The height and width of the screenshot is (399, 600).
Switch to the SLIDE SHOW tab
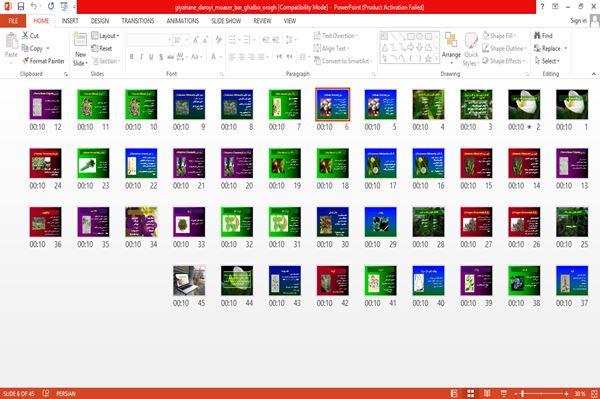(x=226, y=21)
